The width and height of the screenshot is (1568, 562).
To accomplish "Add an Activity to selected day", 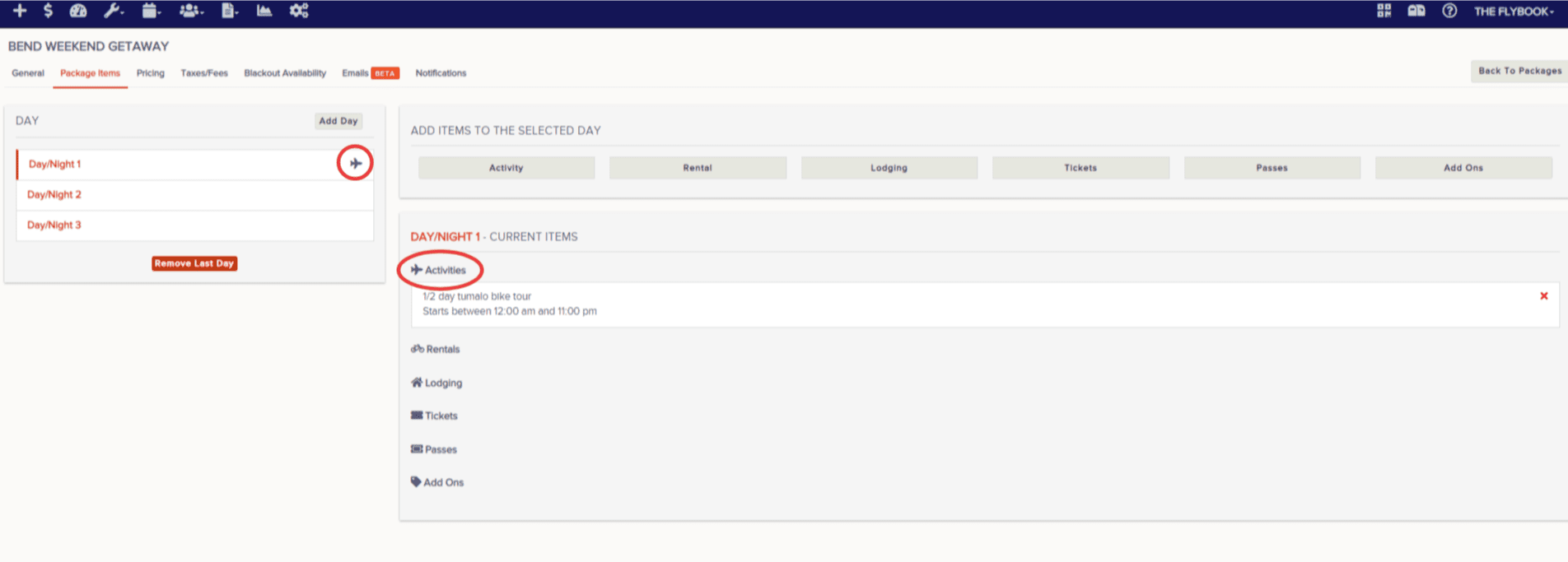I will coord(506,168).
